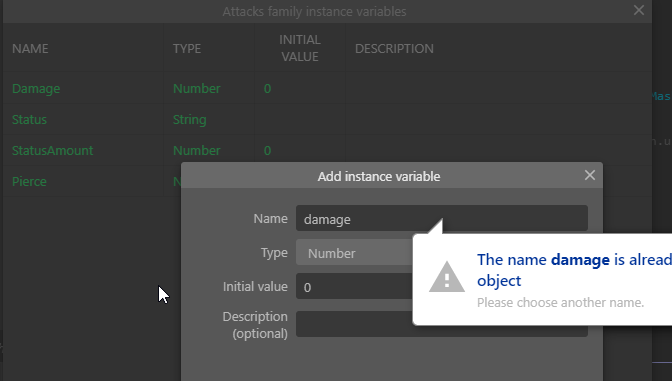Viewport: 672px width, 381px height.
Task: Click the warning triangle icon in the tooltip
Action: 447,277
